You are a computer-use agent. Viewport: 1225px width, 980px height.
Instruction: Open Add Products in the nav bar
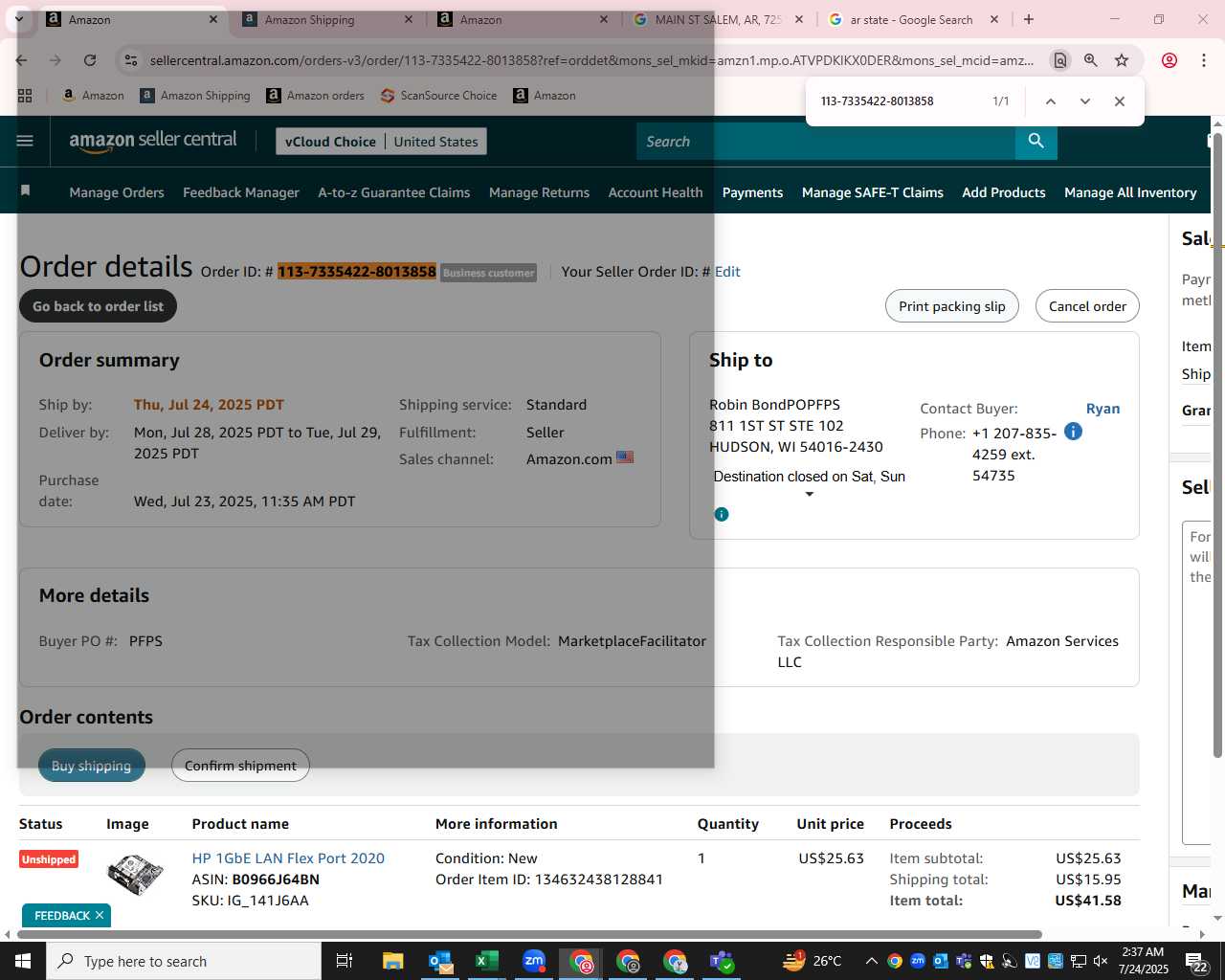(x=1004, y=192)
